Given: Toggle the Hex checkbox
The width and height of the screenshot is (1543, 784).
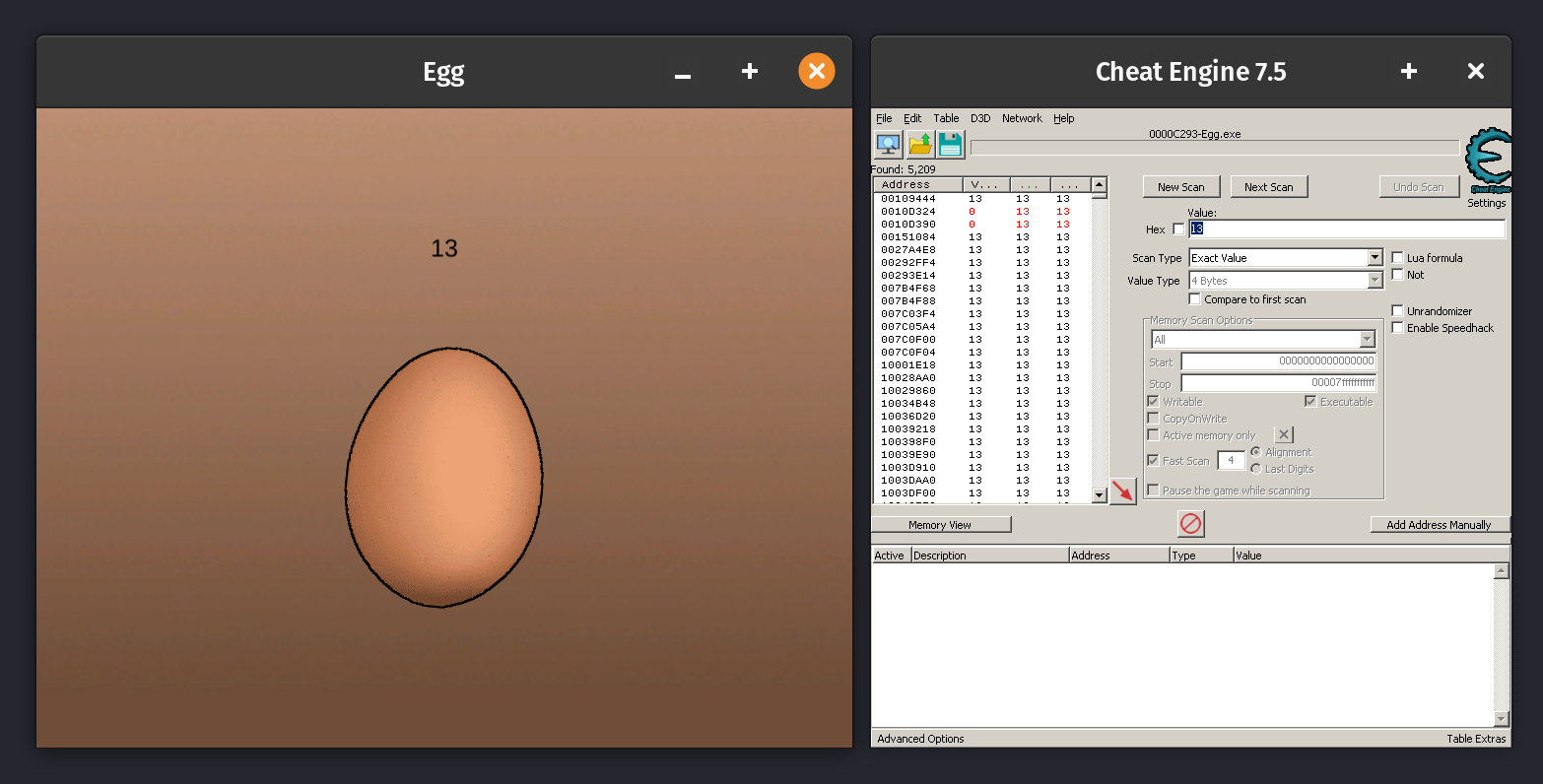Looking at the screenshot, I should pyautogui.click(x=1178, y=229).
